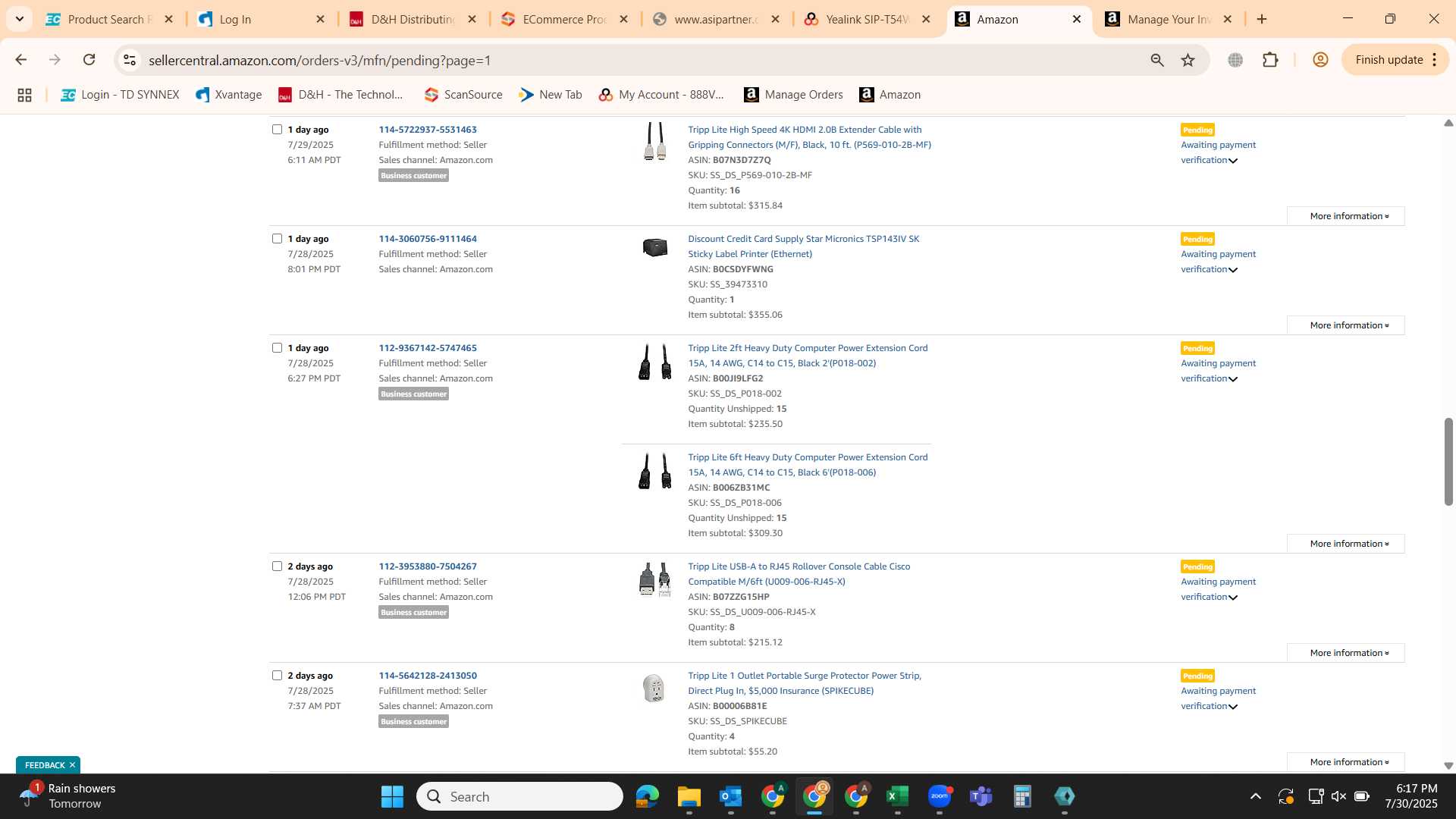Screen dimensions: 1456x819
Task: Expand Awaiting payment verification for rollover cable order
Action: click(1218, 589)
